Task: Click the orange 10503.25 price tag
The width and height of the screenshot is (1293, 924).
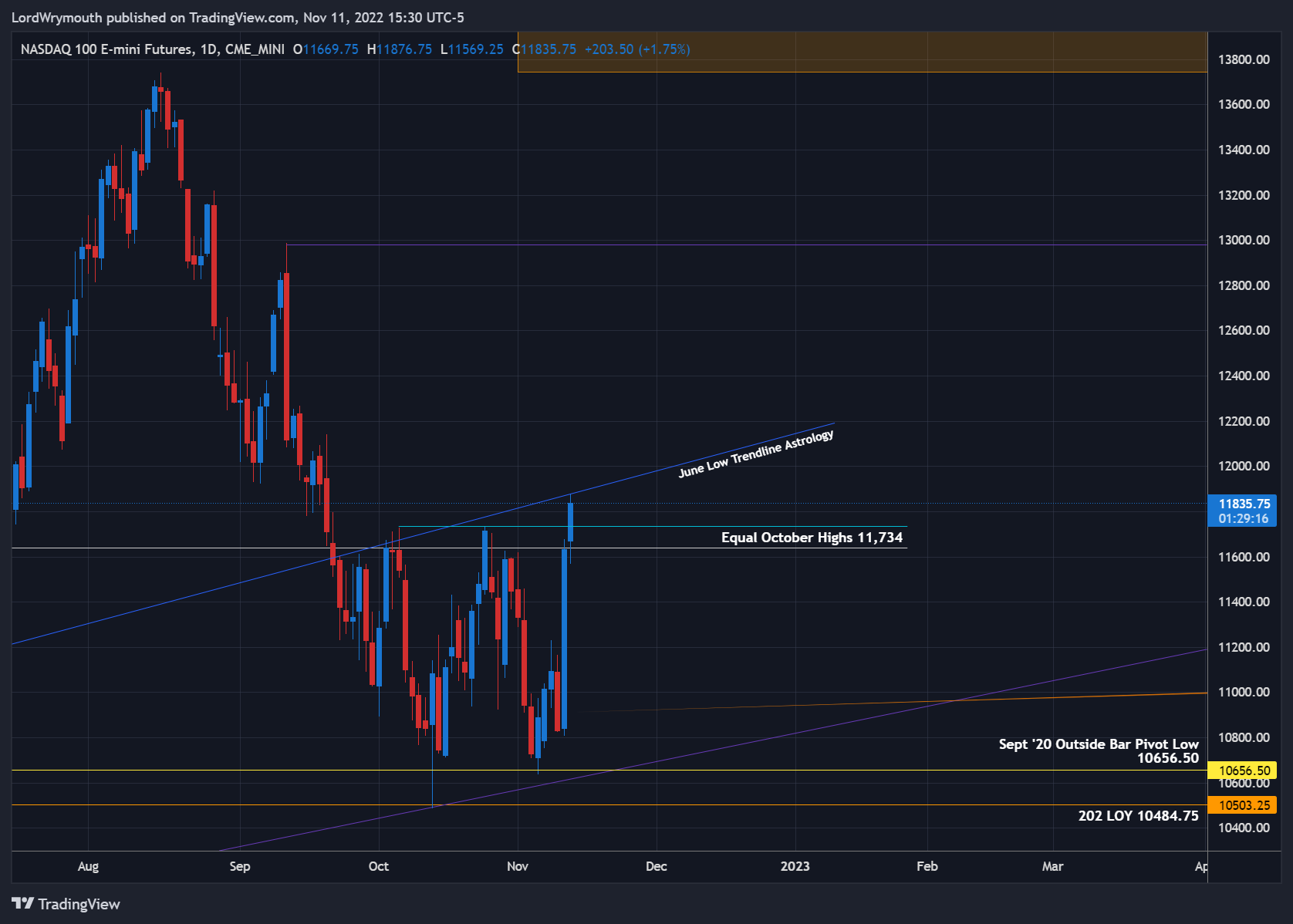Action: (x=1242, y=805)
